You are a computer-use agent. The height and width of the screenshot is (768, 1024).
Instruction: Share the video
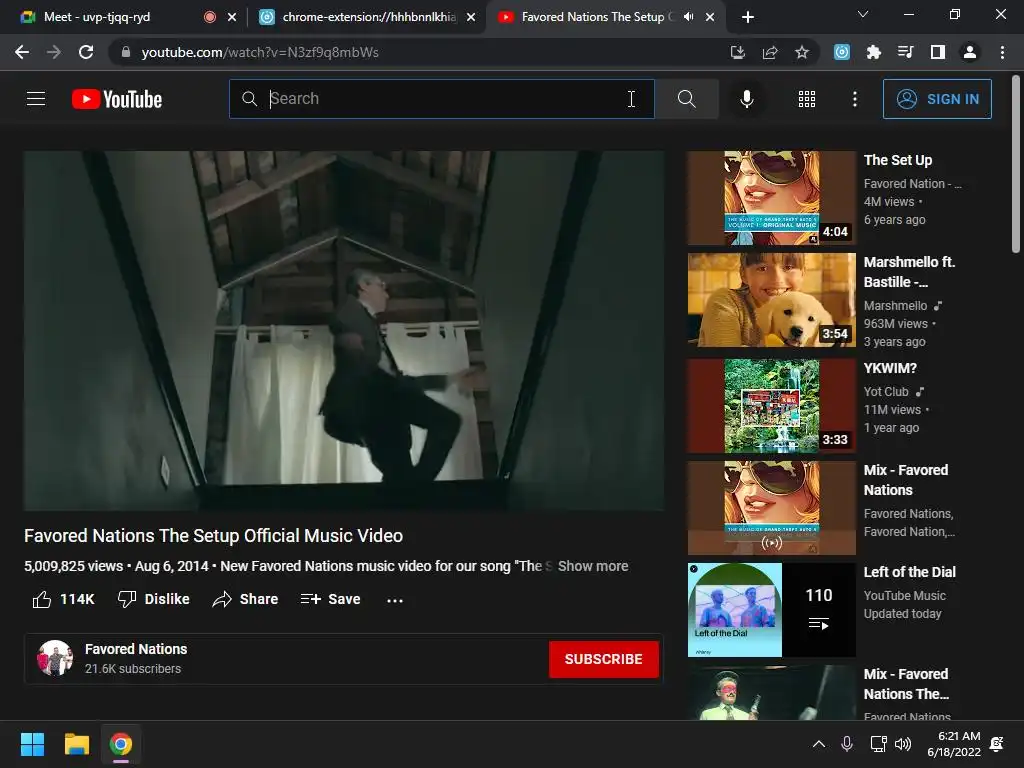click(x=246, y=599)
